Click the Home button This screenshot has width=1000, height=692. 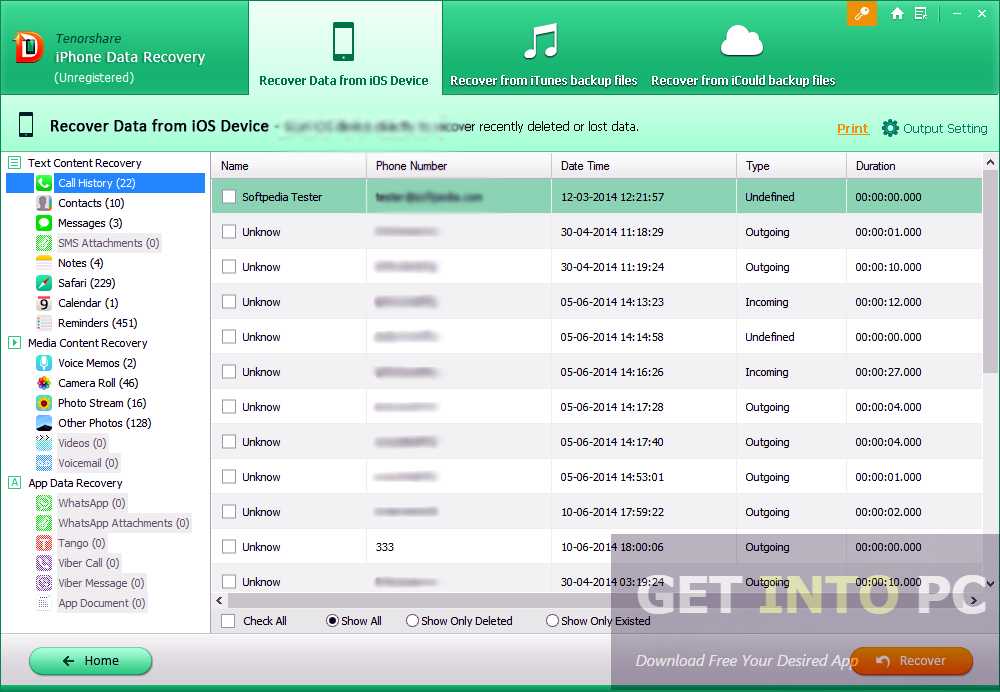91,661
